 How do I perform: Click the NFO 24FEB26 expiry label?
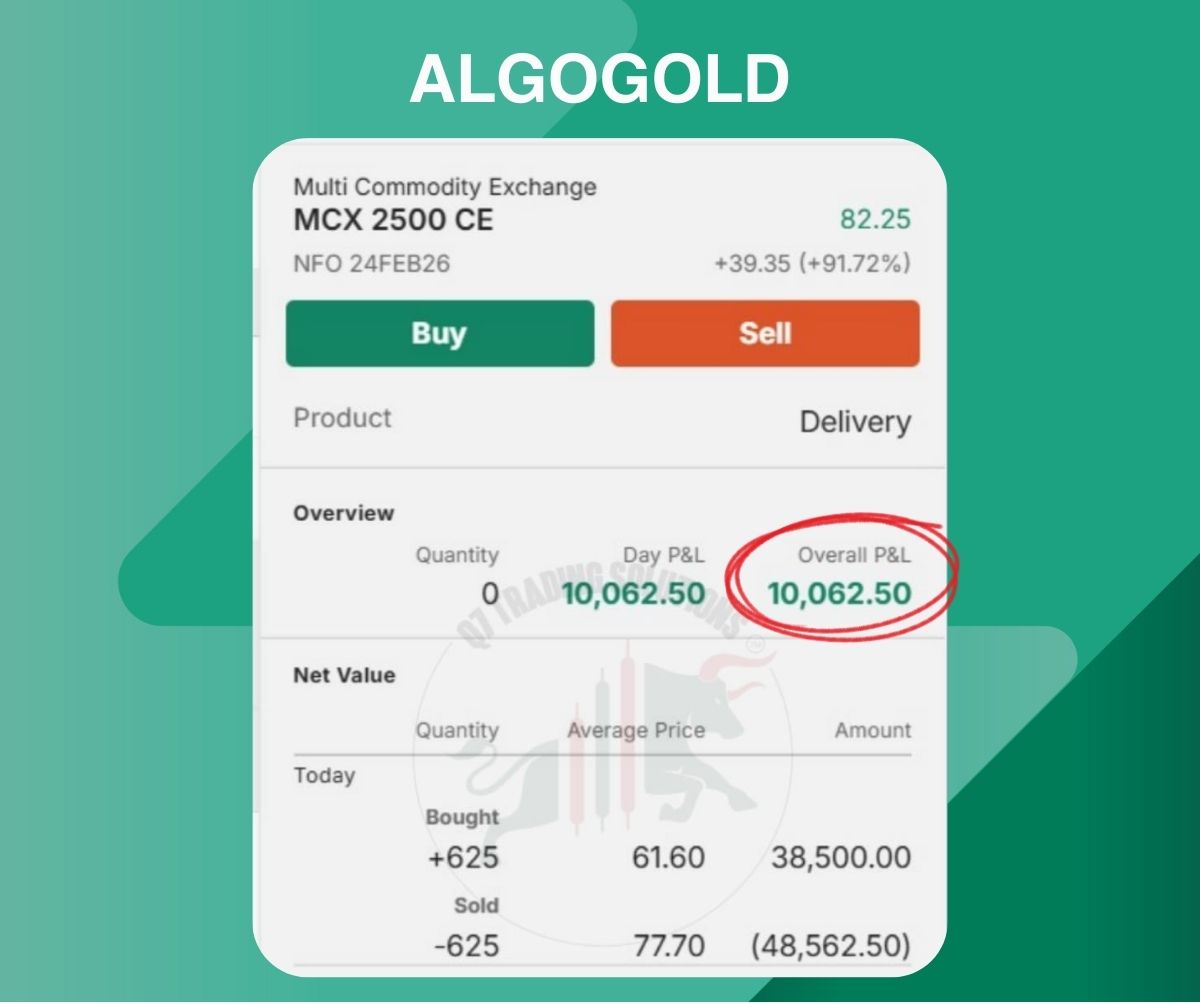click(371, 264)
